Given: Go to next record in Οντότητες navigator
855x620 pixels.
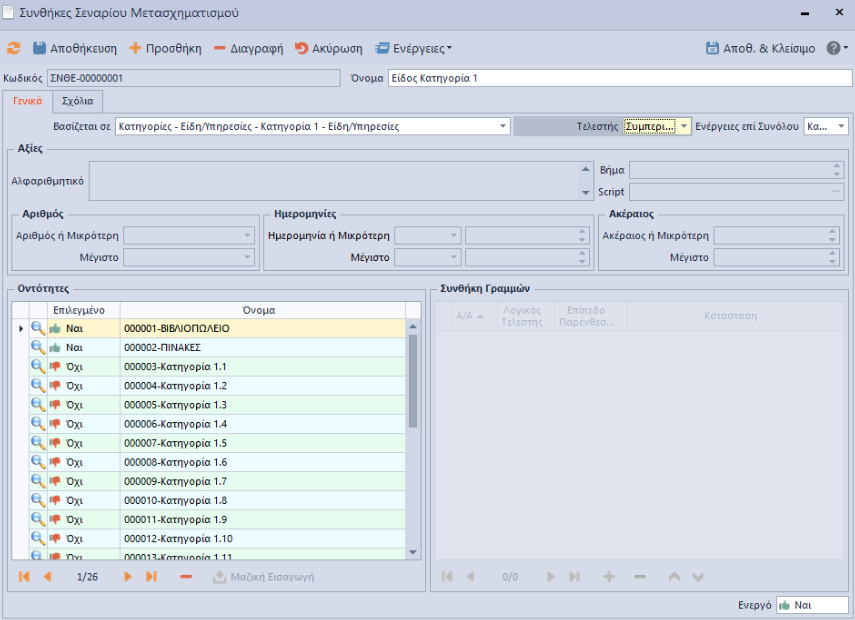Looking at the screenshot, I should [128, 576].
